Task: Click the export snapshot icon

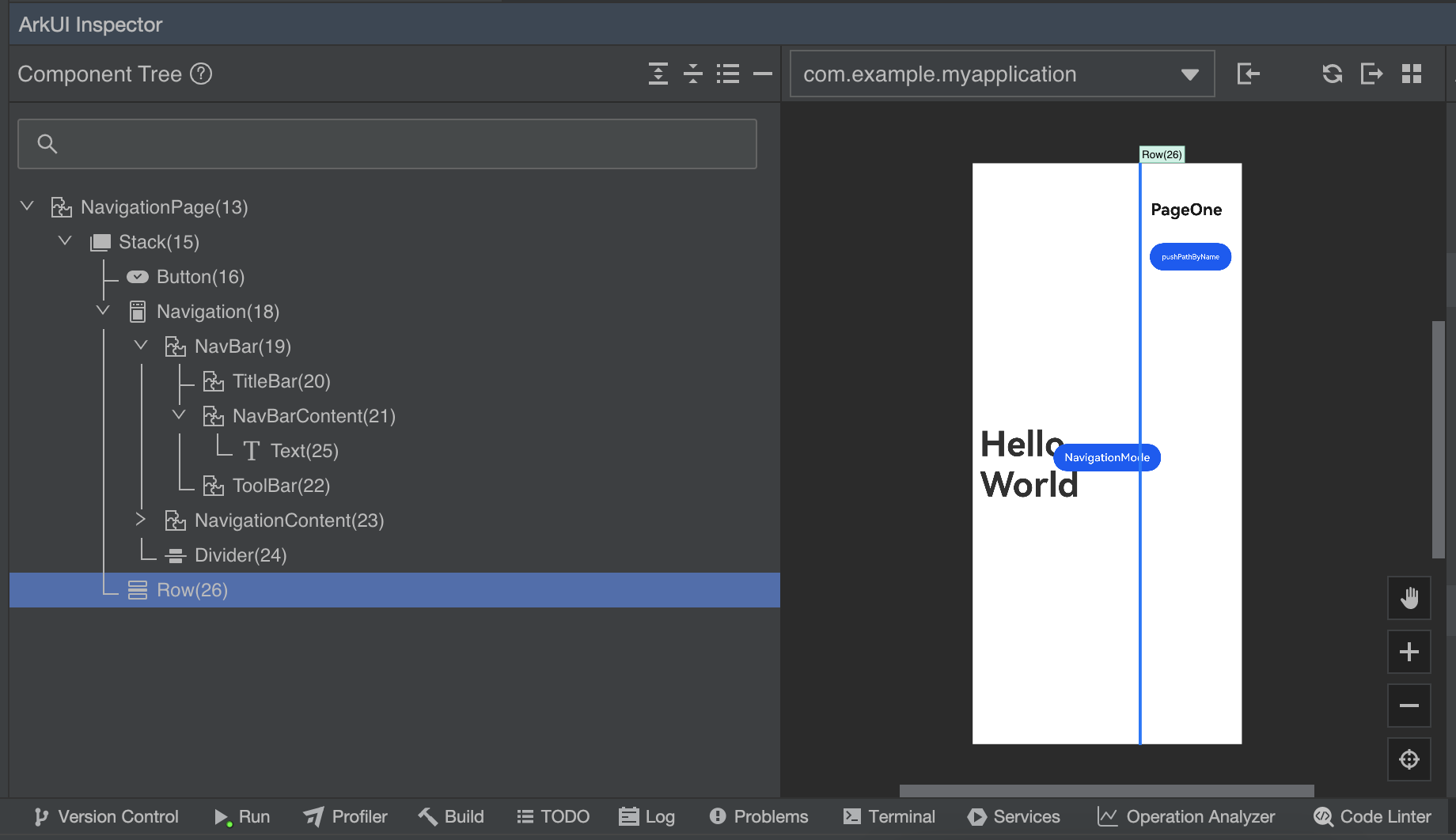Action: click(1371, 74)
